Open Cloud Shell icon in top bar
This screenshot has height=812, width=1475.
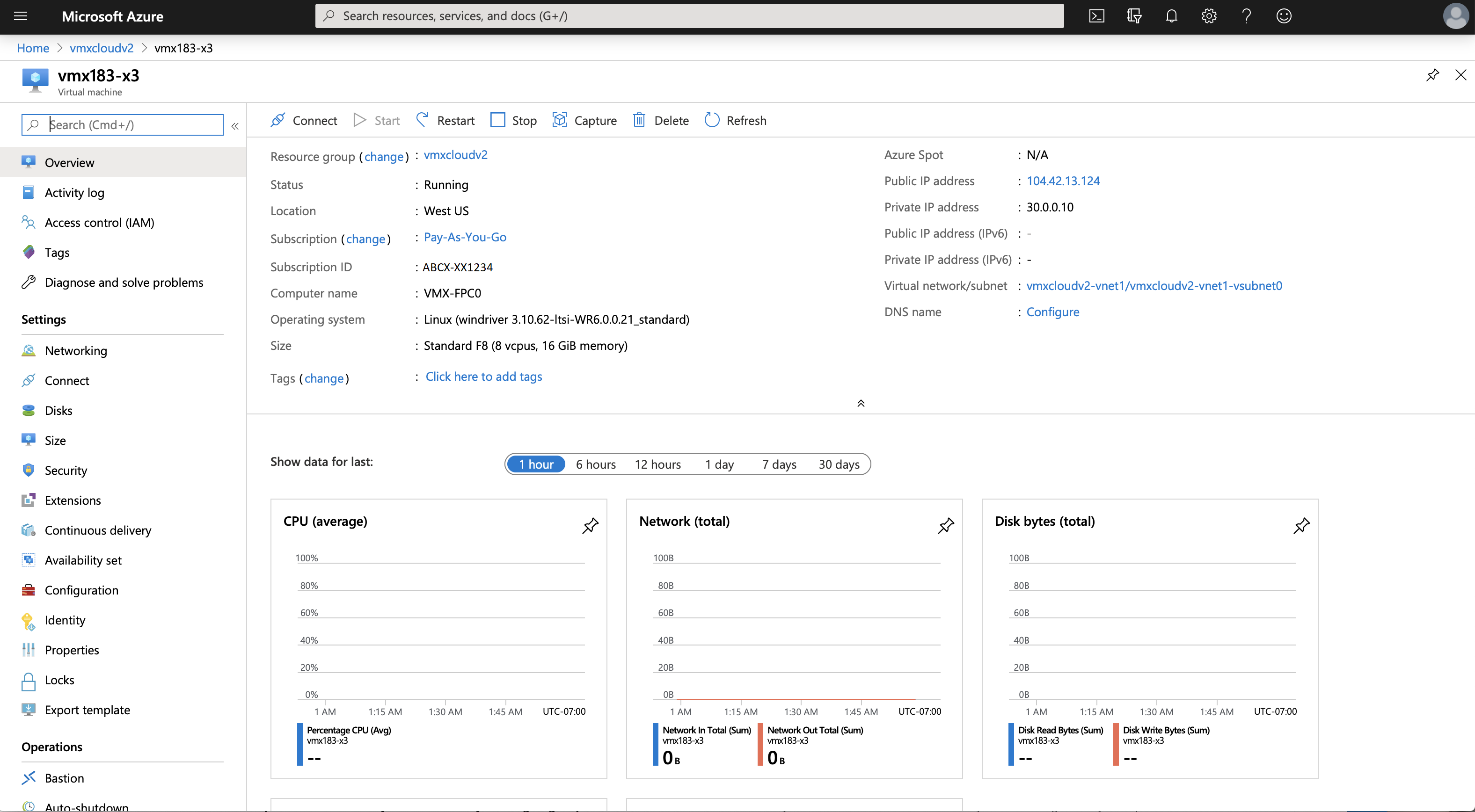pyautogui.click(x=1096, y=16)
